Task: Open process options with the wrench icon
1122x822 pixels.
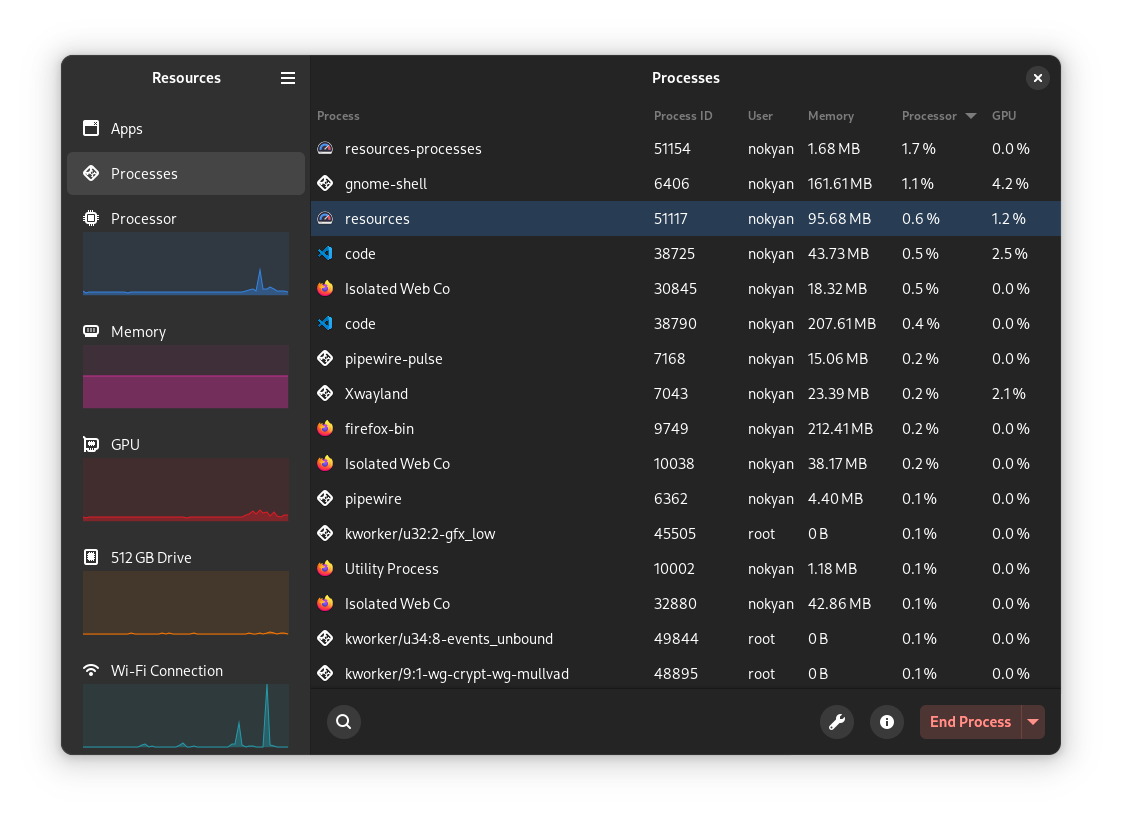Action: coord(837,721)
